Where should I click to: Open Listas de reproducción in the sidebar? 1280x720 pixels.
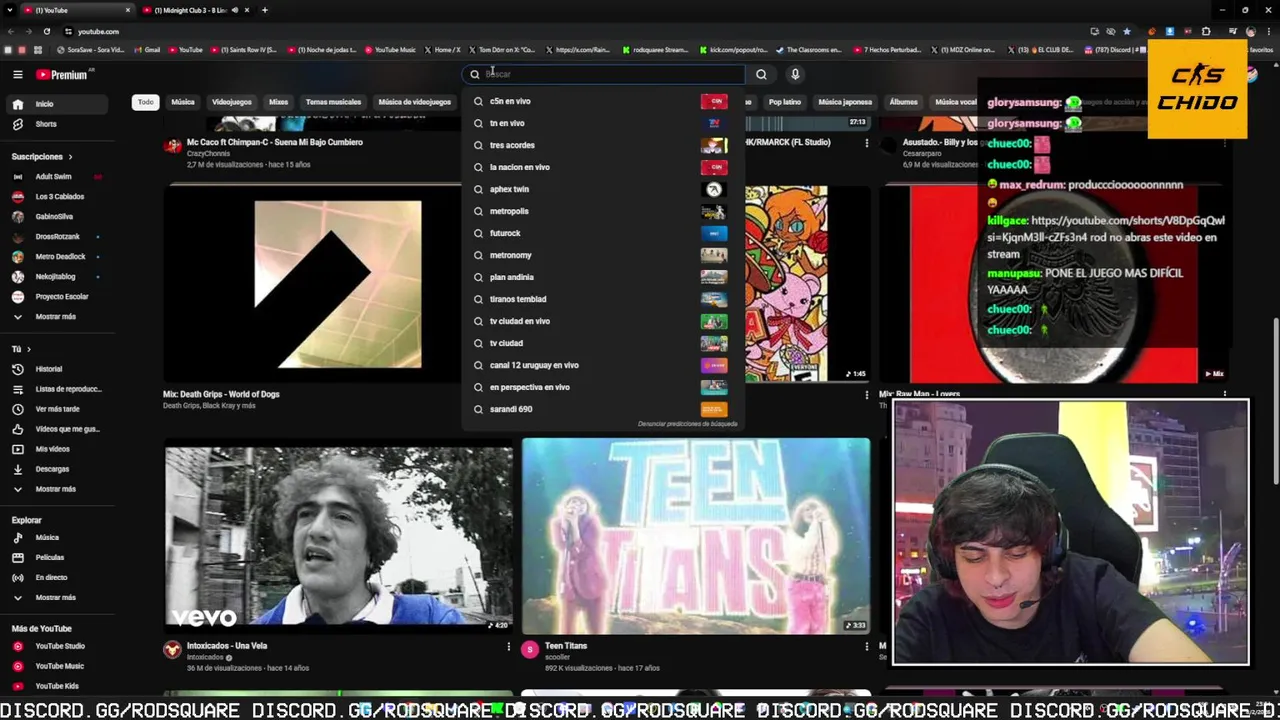point(56,389)
